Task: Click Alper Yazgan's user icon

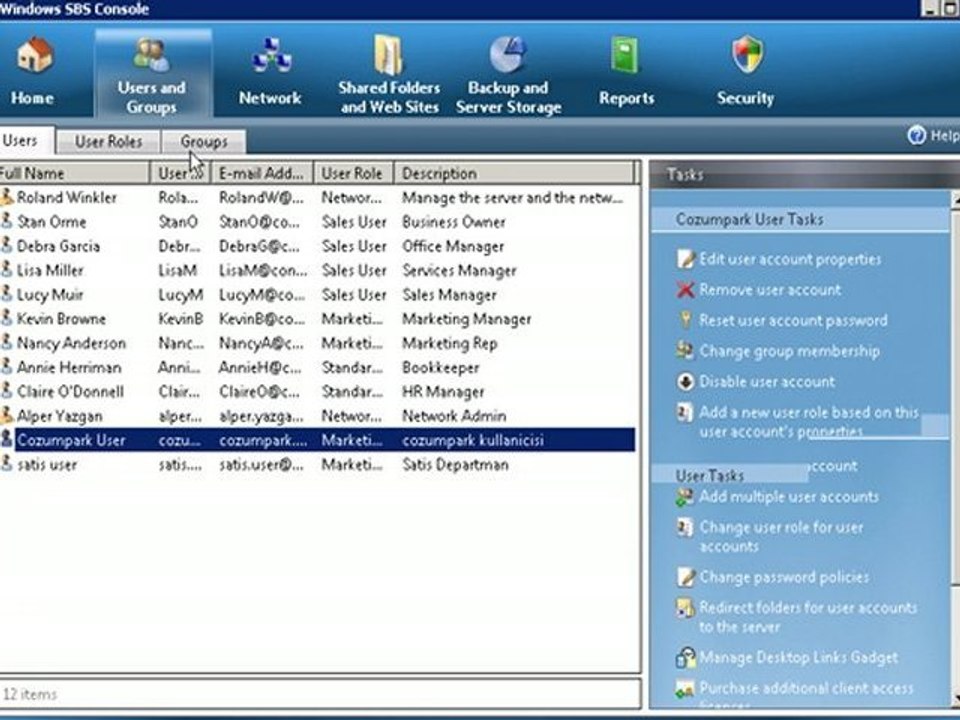Action: coord(6,416)
